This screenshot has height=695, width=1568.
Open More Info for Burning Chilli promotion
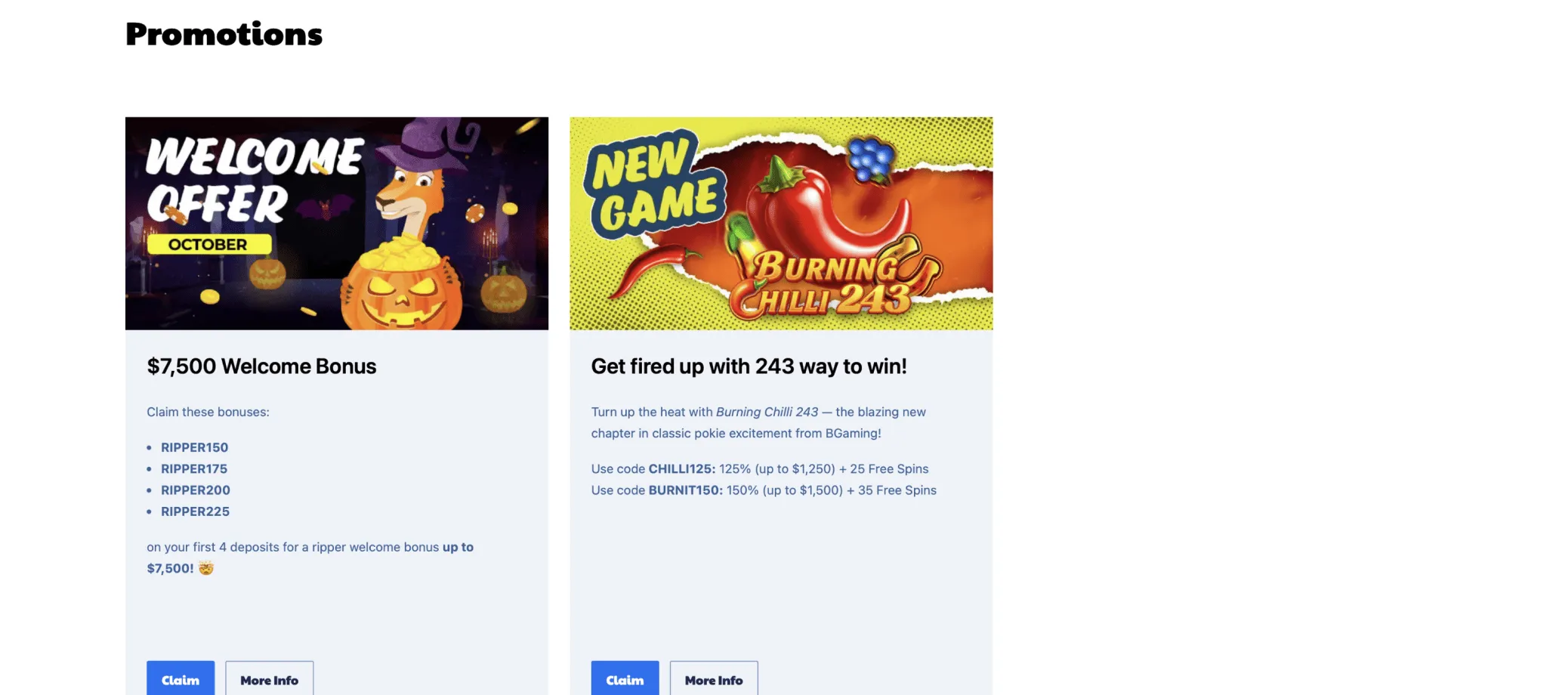[x=714, y=678]
